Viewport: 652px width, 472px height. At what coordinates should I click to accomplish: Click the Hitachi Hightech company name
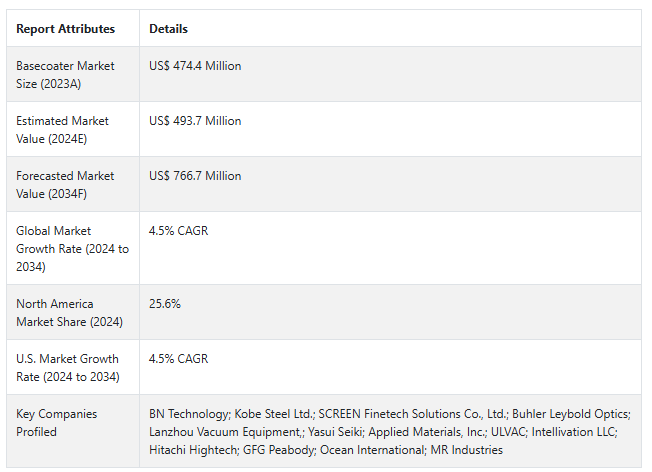point(193,450)
